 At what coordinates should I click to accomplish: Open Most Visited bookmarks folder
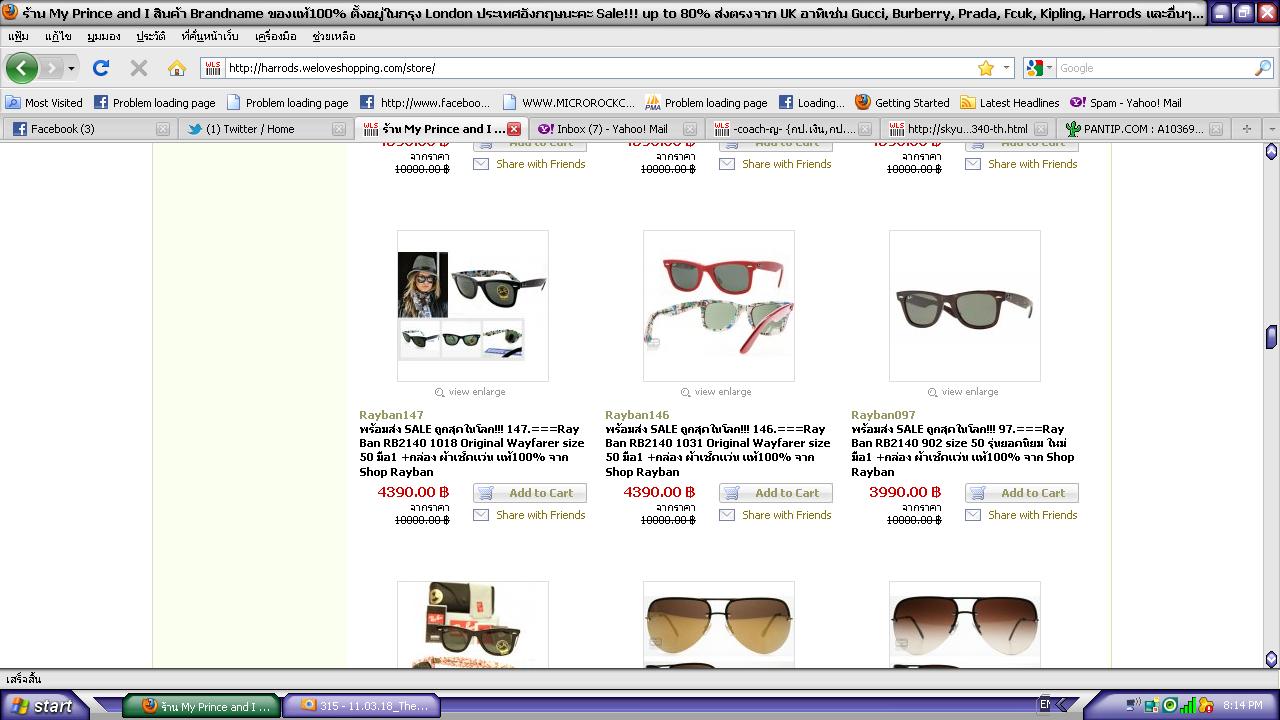pos(44,102)
